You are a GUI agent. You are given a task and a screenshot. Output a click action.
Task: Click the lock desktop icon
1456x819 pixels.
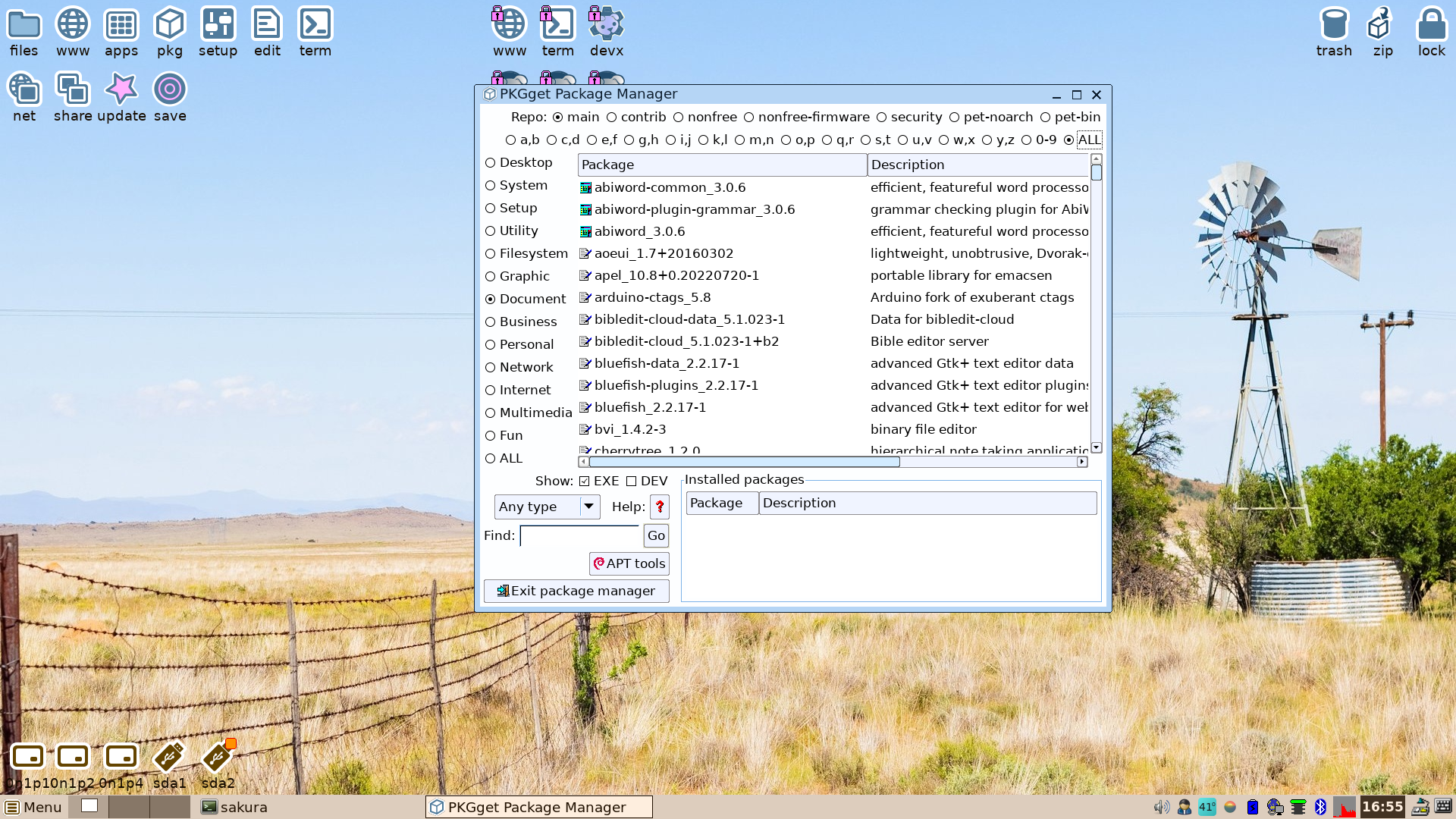[1431, 32]
